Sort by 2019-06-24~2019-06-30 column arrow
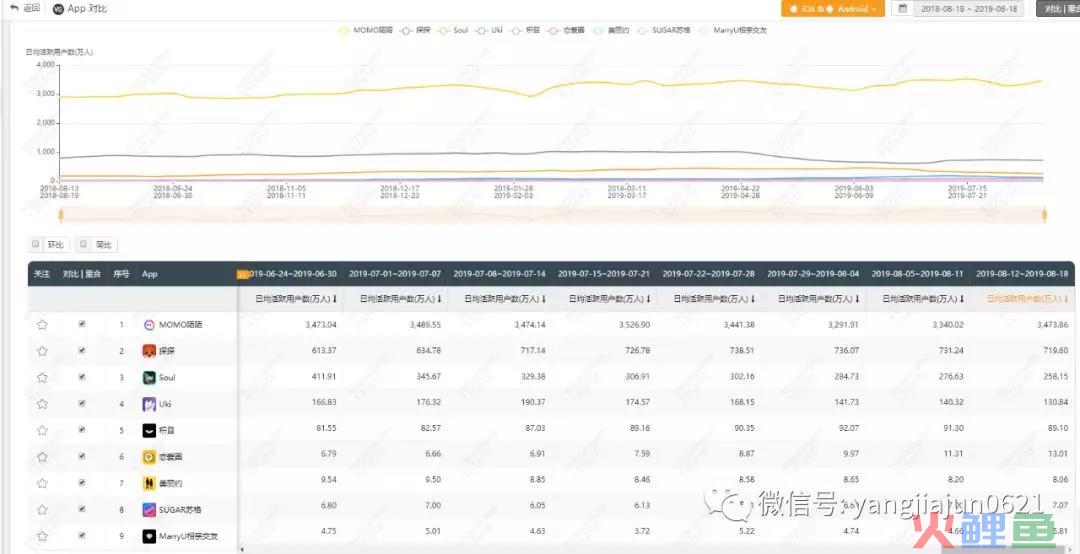The width and height of the screenshot is (1080, 554). (335, 299)
